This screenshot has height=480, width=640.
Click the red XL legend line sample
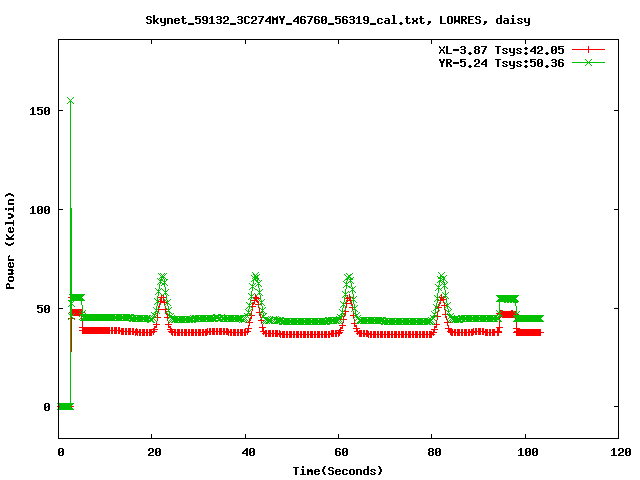(588, 50)
